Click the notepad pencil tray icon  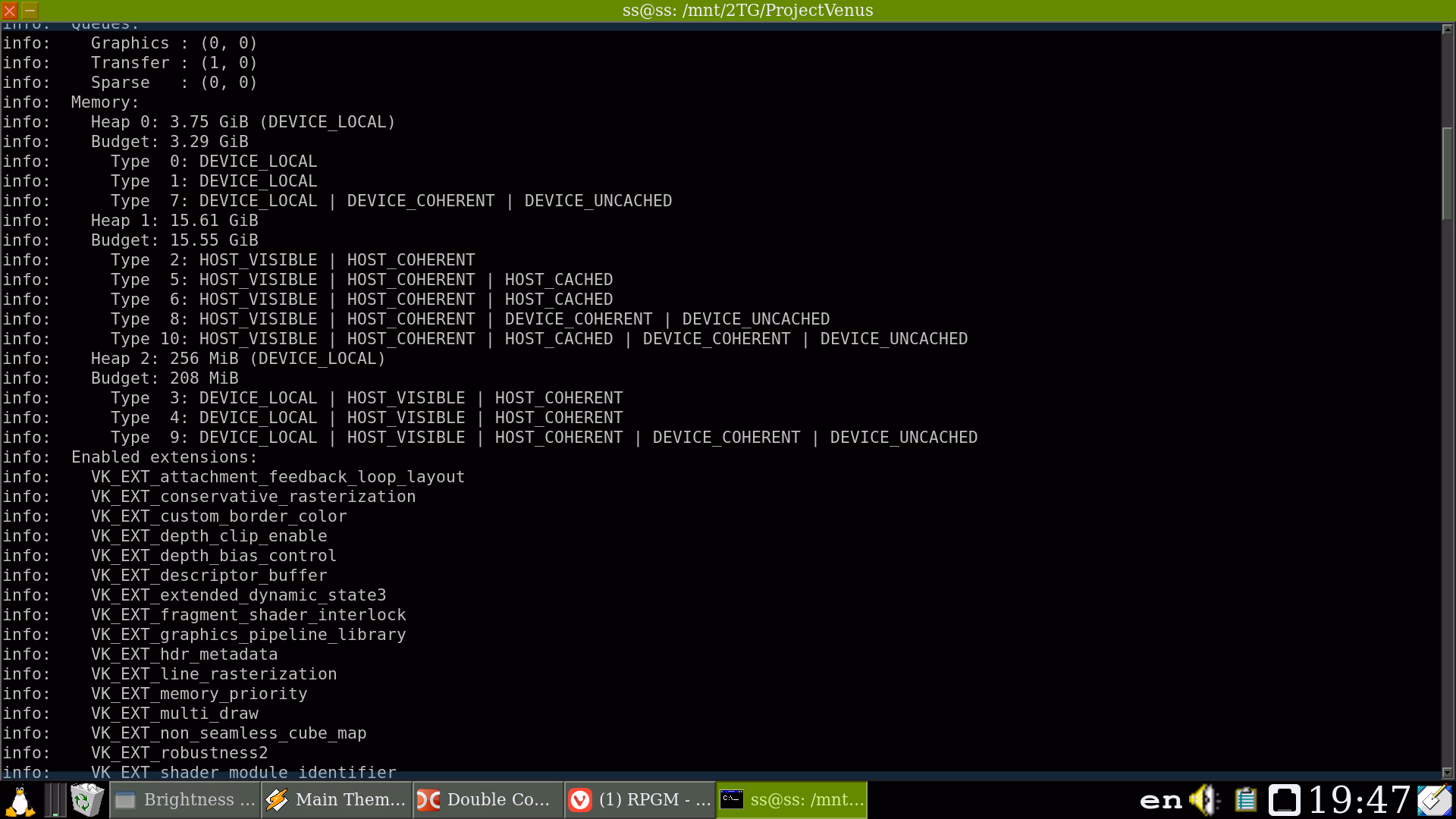coord(1434,800)
